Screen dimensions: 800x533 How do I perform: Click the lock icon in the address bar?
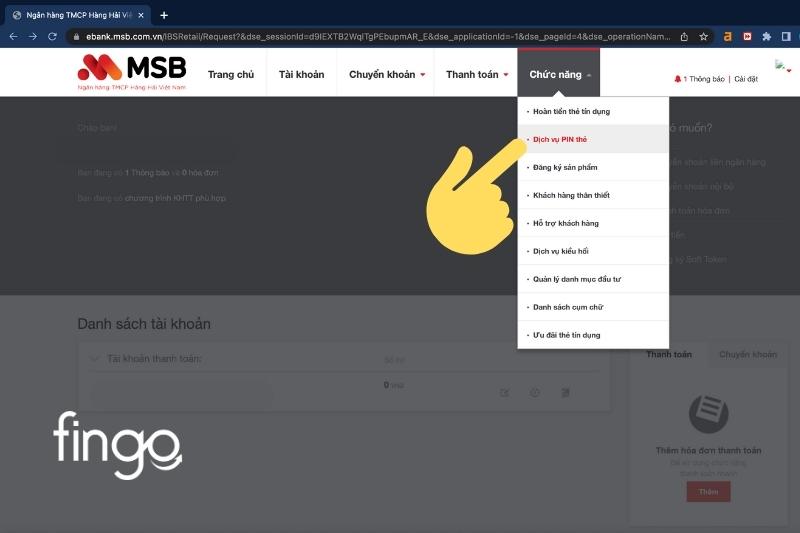(77, 37)
